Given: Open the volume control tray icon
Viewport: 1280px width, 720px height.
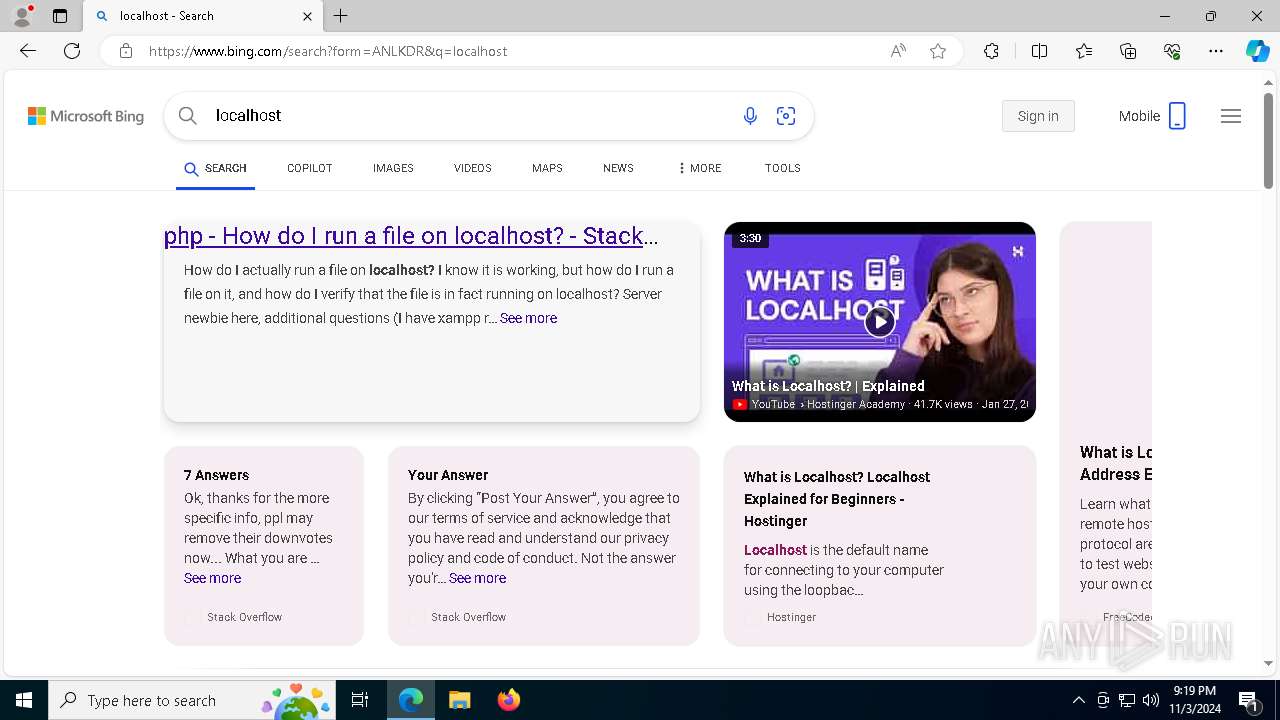Looking at the screenshot, I should (1151, 700).
